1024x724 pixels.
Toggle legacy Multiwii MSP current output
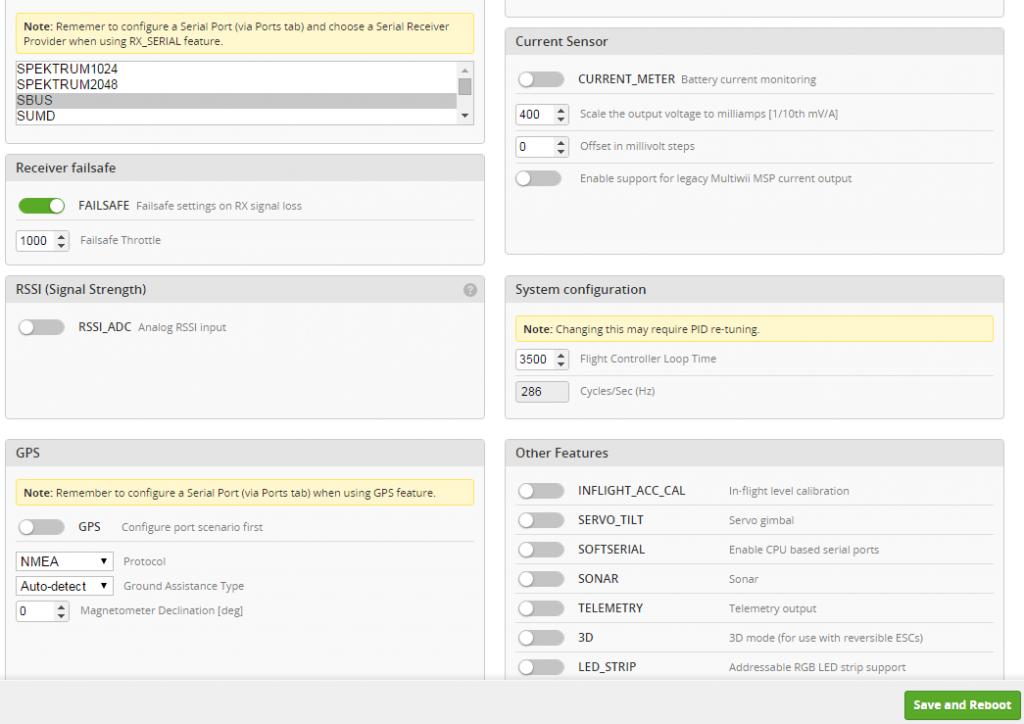tap(540, 179)
